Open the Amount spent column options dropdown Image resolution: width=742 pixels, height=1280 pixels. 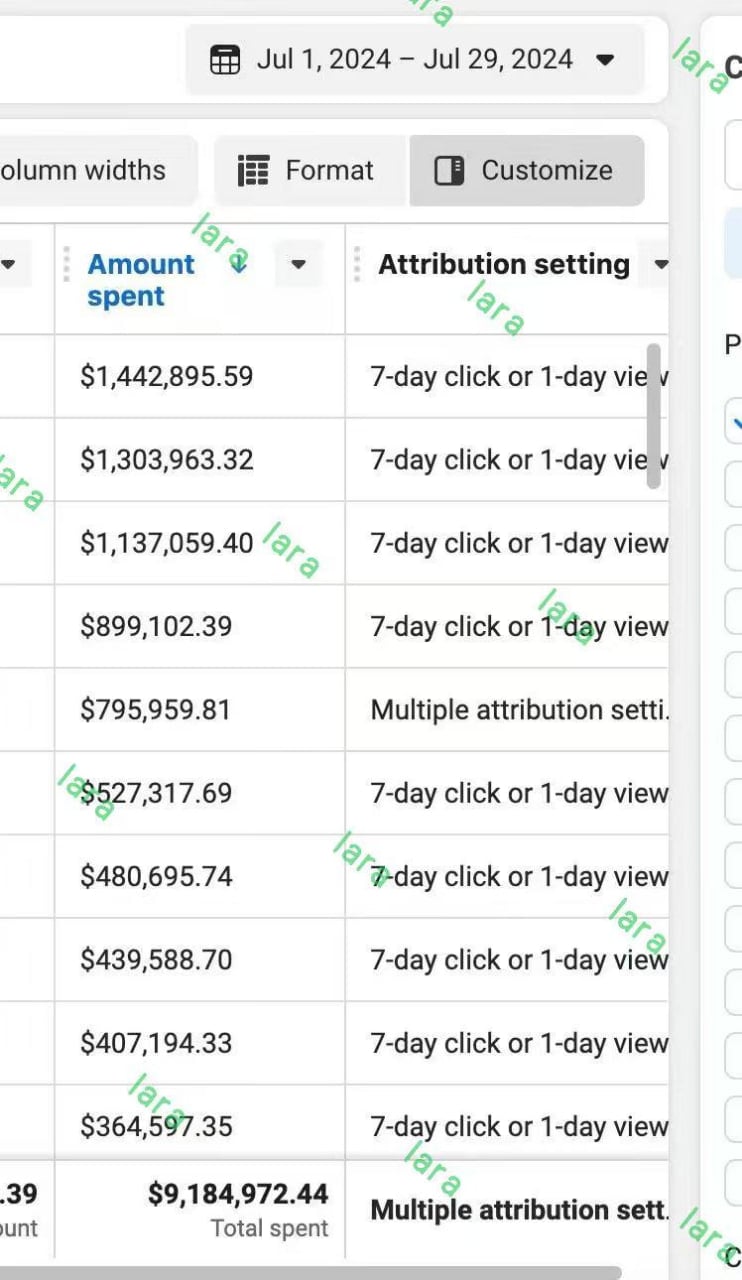pyautogui.click(x=298, y=265)
